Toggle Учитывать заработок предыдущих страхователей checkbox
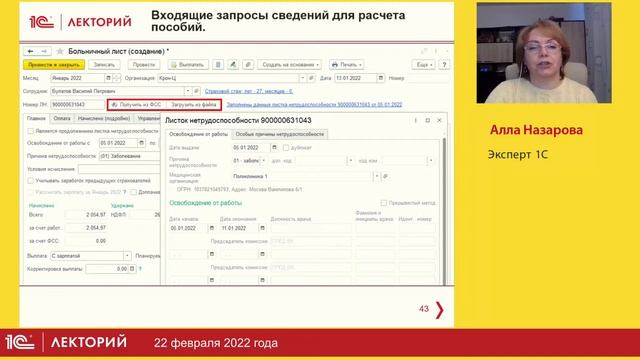This screenshot has width=640, height=360. point(31,180)
